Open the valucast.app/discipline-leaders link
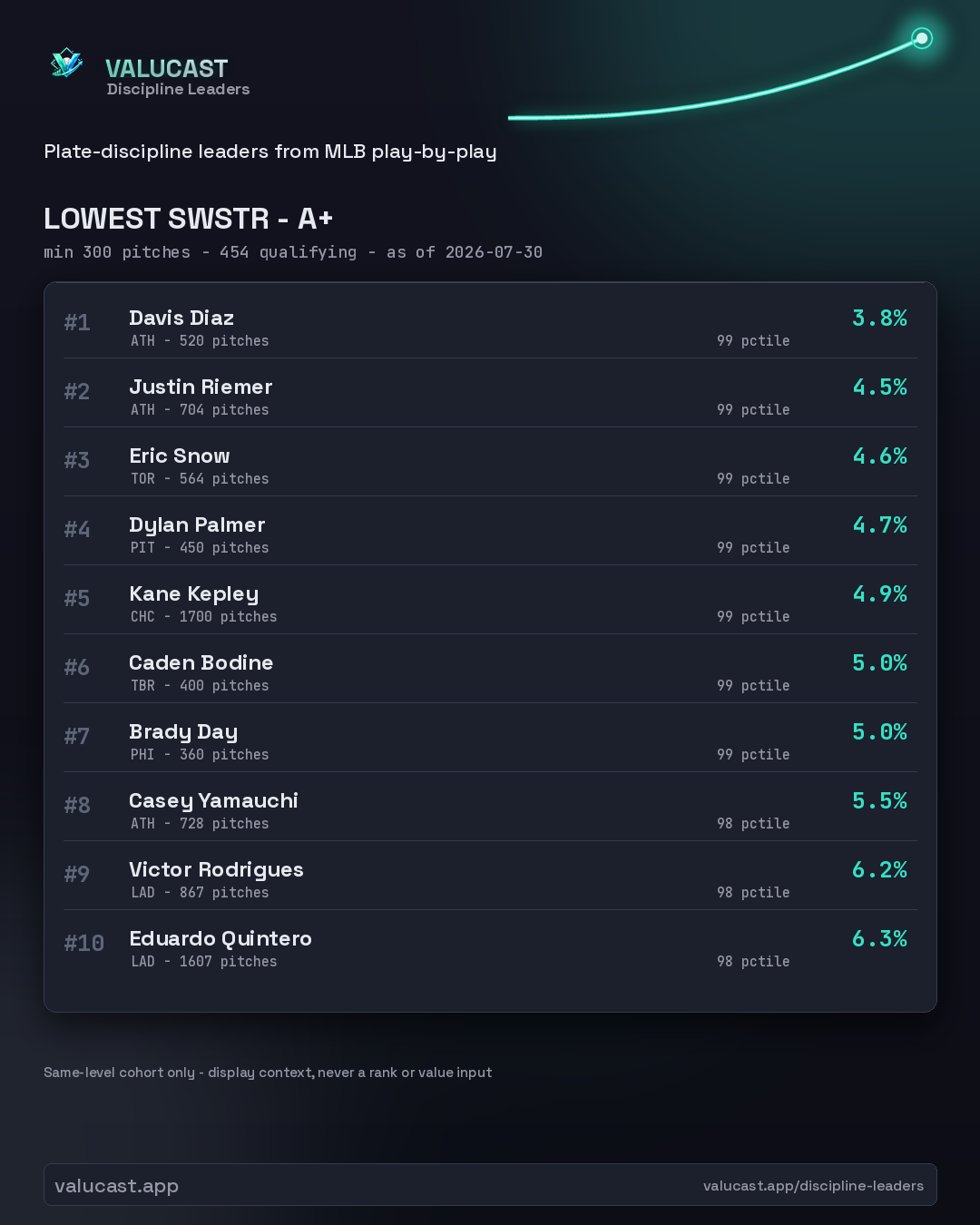This screenshot has height=1225, width=980. (813, 1185)
